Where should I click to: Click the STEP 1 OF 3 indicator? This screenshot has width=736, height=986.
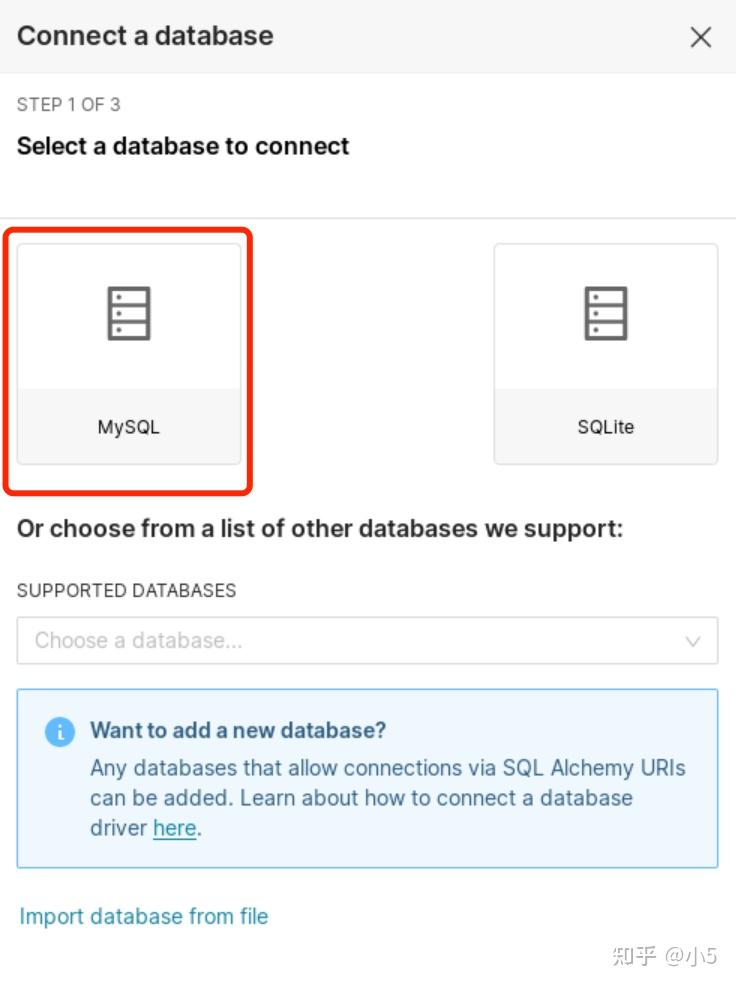click(x=69, y=104)
